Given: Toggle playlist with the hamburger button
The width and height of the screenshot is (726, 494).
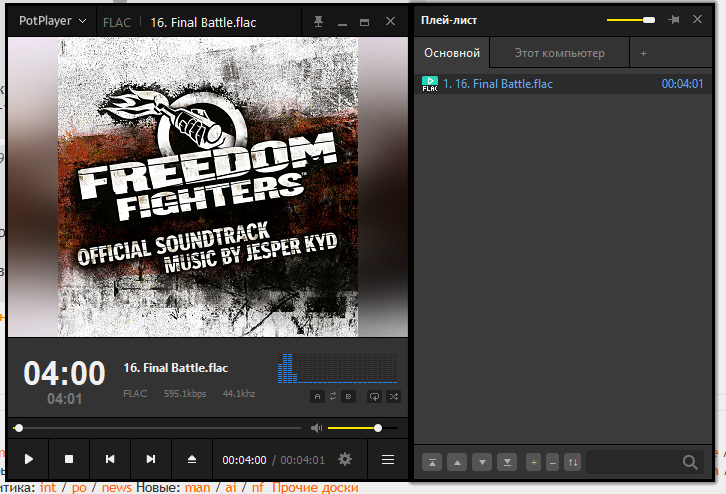Looking at the screenshot, I should [x=388, y=459].
